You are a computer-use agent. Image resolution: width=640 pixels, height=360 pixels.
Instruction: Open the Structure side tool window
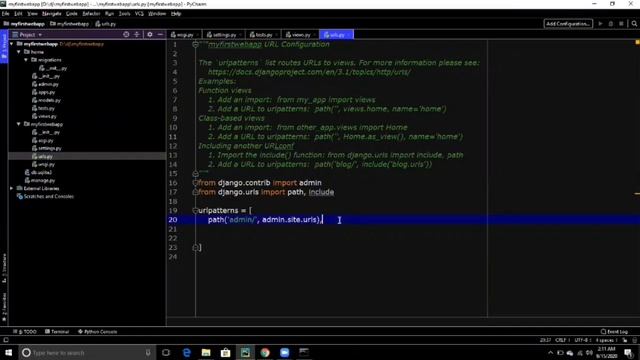click(x=4, y=268)
